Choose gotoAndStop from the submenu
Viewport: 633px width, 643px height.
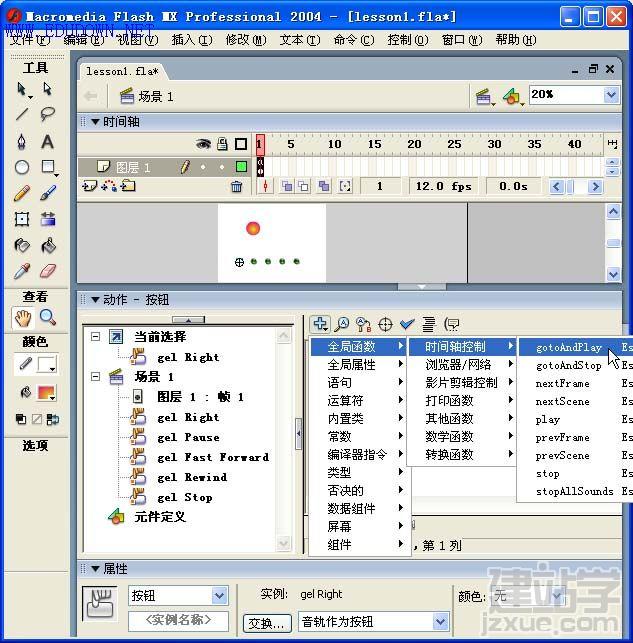pyautogui.click(x=576, y=365)
